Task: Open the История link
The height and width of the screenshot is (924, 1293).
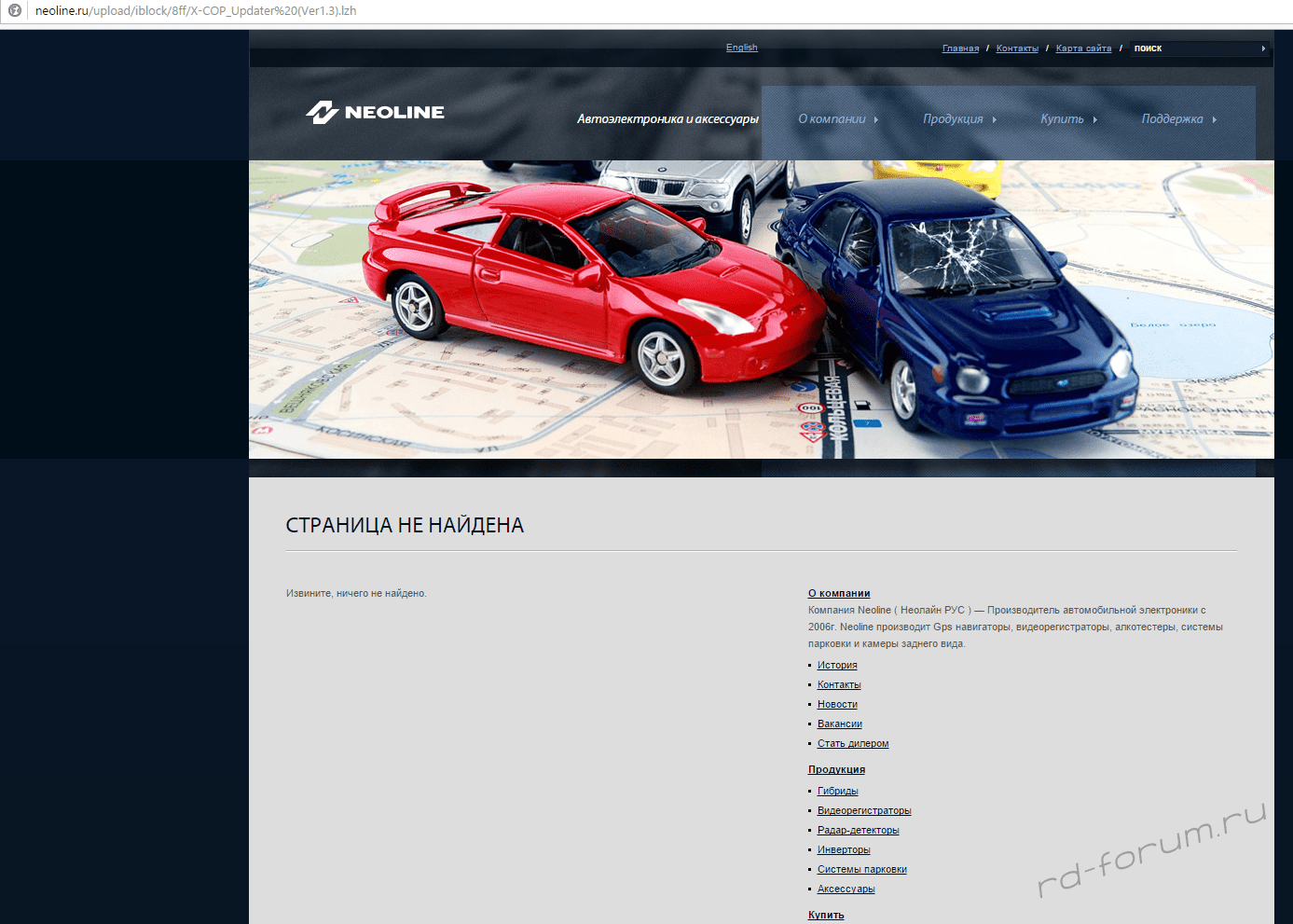Action: (x=837, y=666)
